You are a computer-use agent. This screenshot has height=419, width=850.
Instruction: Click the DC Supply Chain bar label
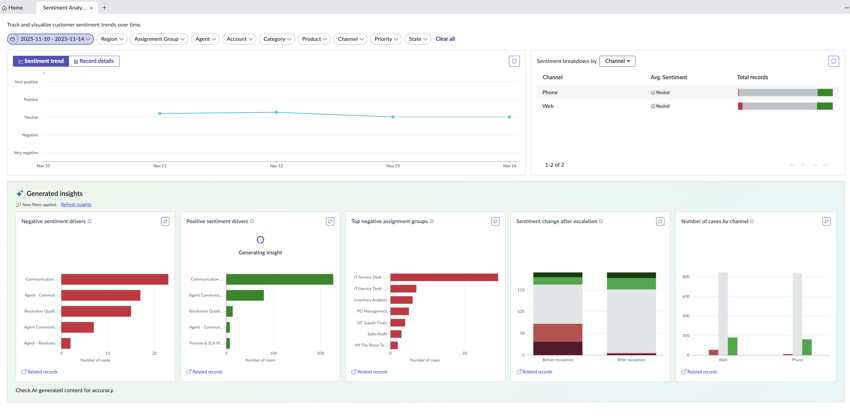pyautogui.click(x=372, y=323)
